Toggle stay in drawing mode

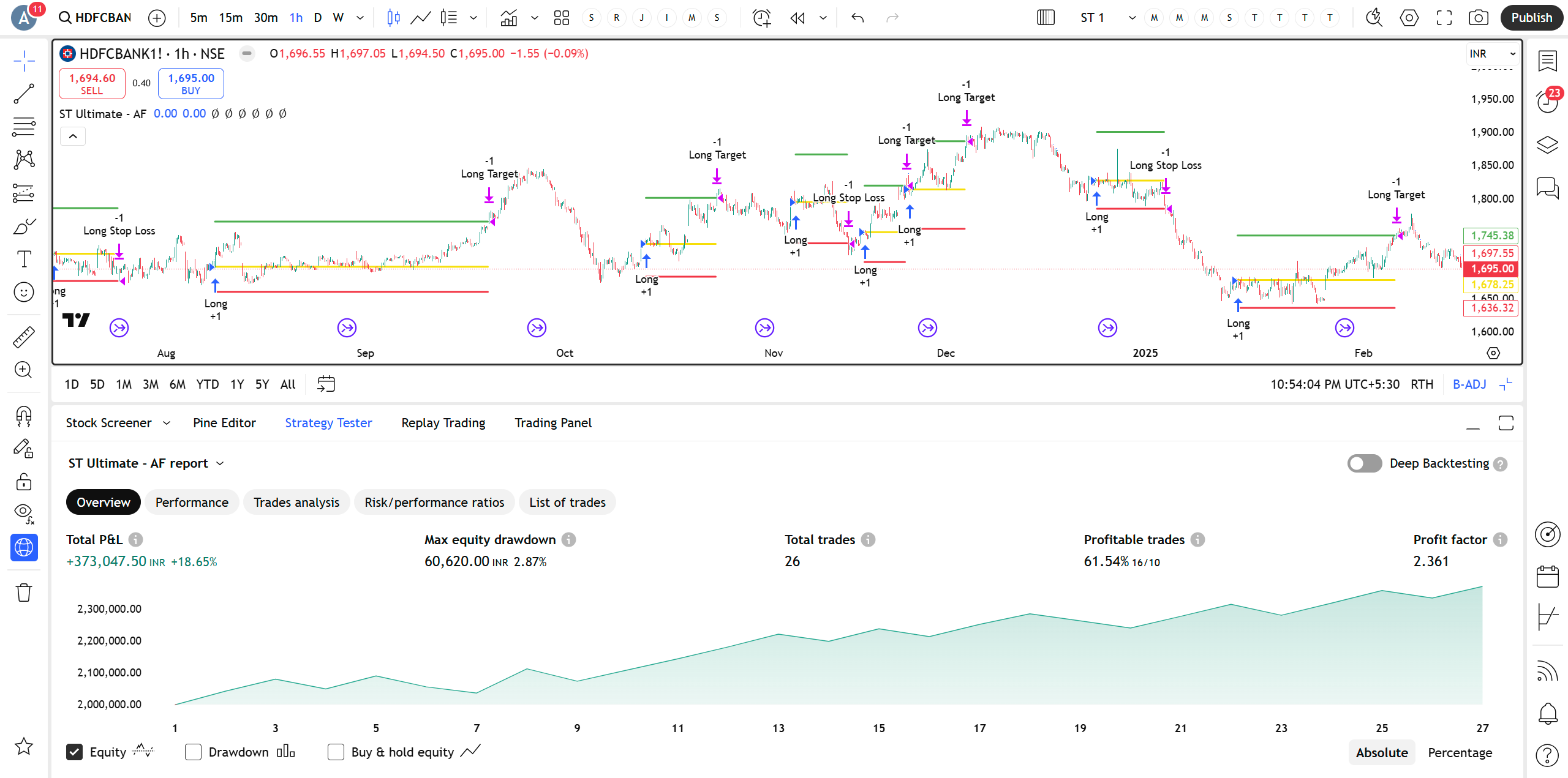click(x=24, y=449)
